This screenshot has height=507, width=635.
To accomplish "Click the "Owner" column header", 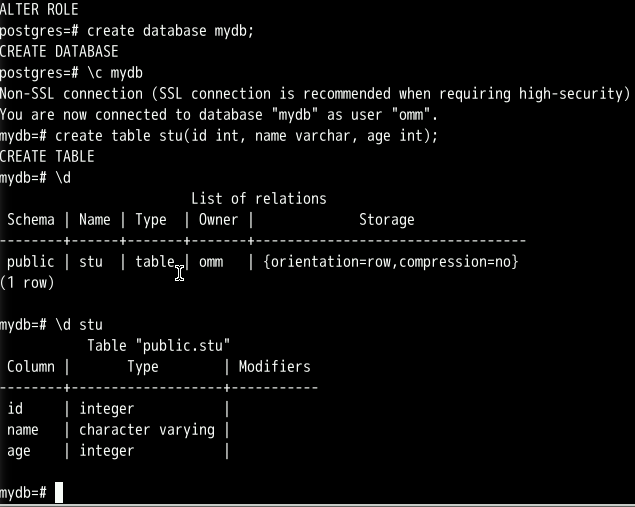I will (x=218, y=219).
